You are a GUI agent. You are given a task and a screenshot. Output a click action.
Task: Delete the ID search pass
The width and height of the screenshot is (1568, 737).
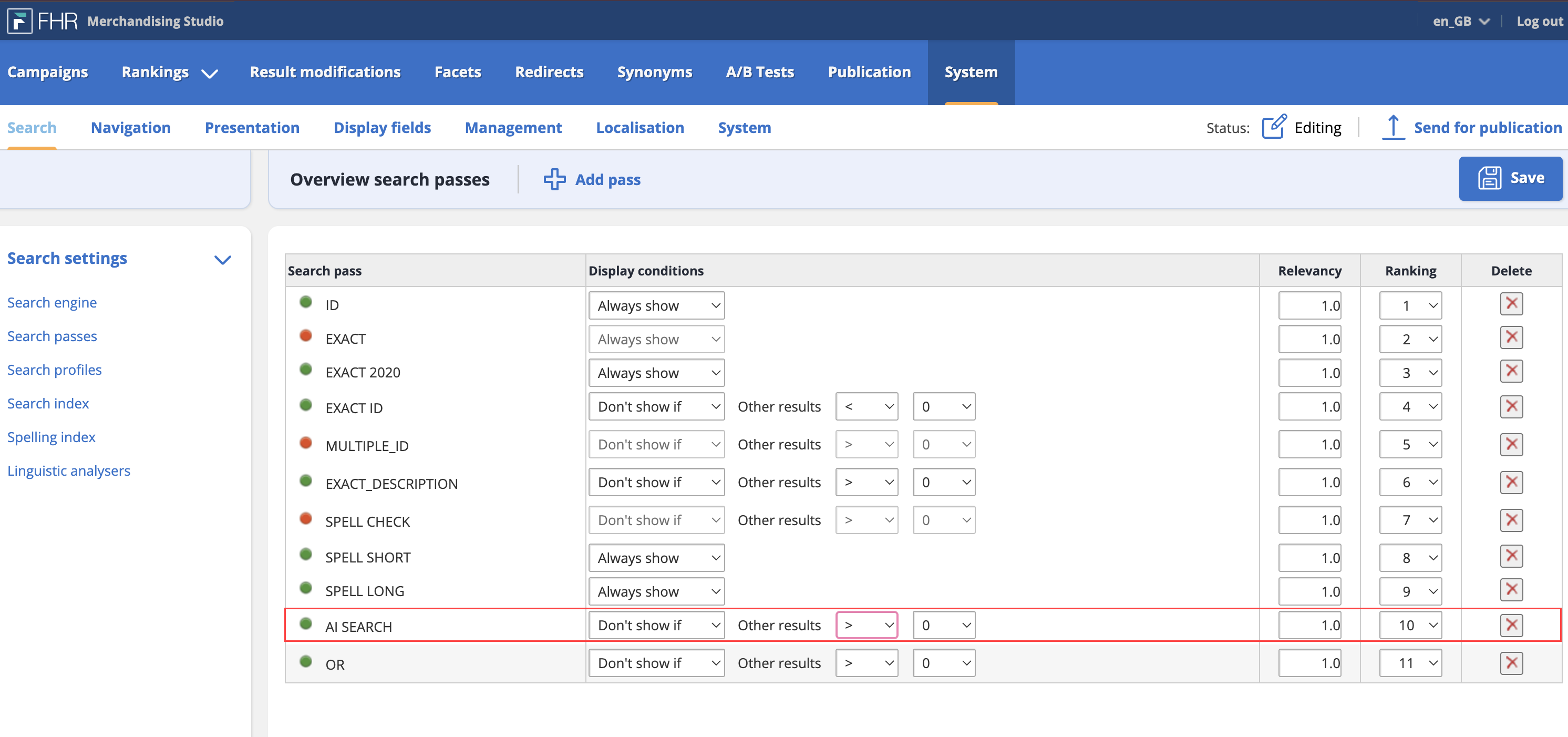(1511, 304)
